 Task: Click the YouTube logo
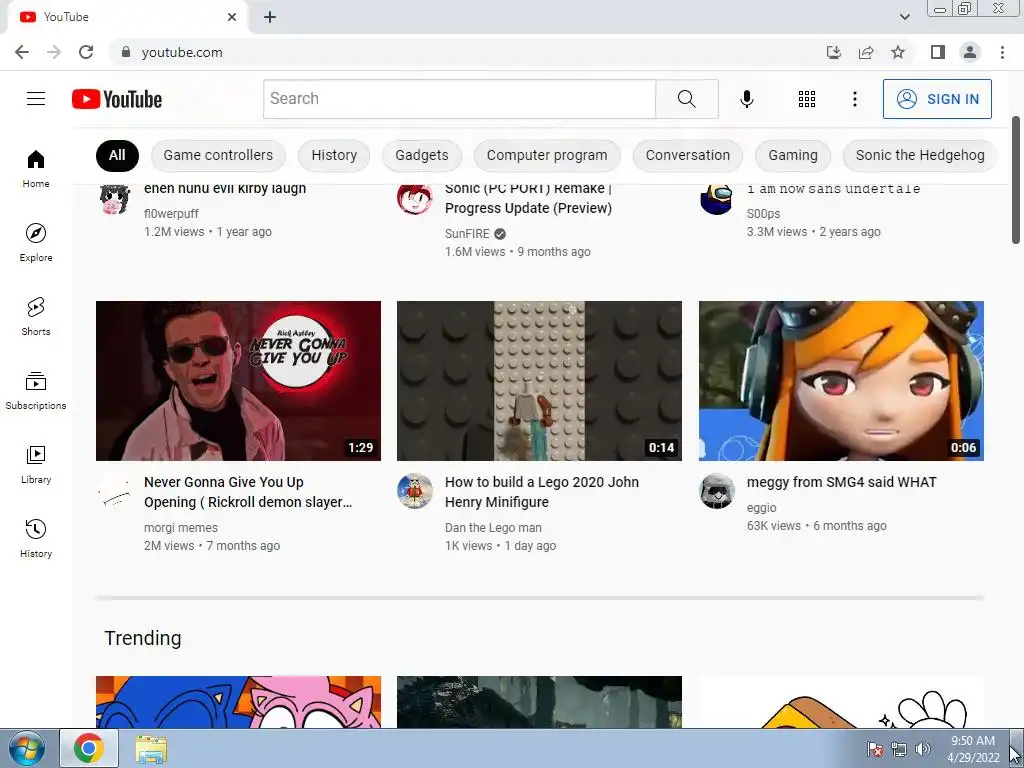(x=117, y=99)
